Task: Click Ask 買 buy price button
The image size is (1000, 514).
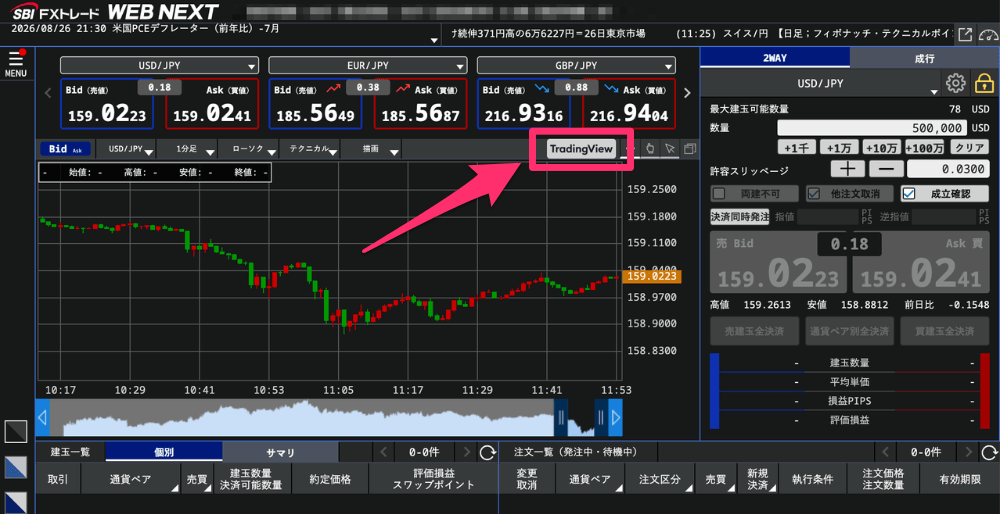Action: (921, 263)
